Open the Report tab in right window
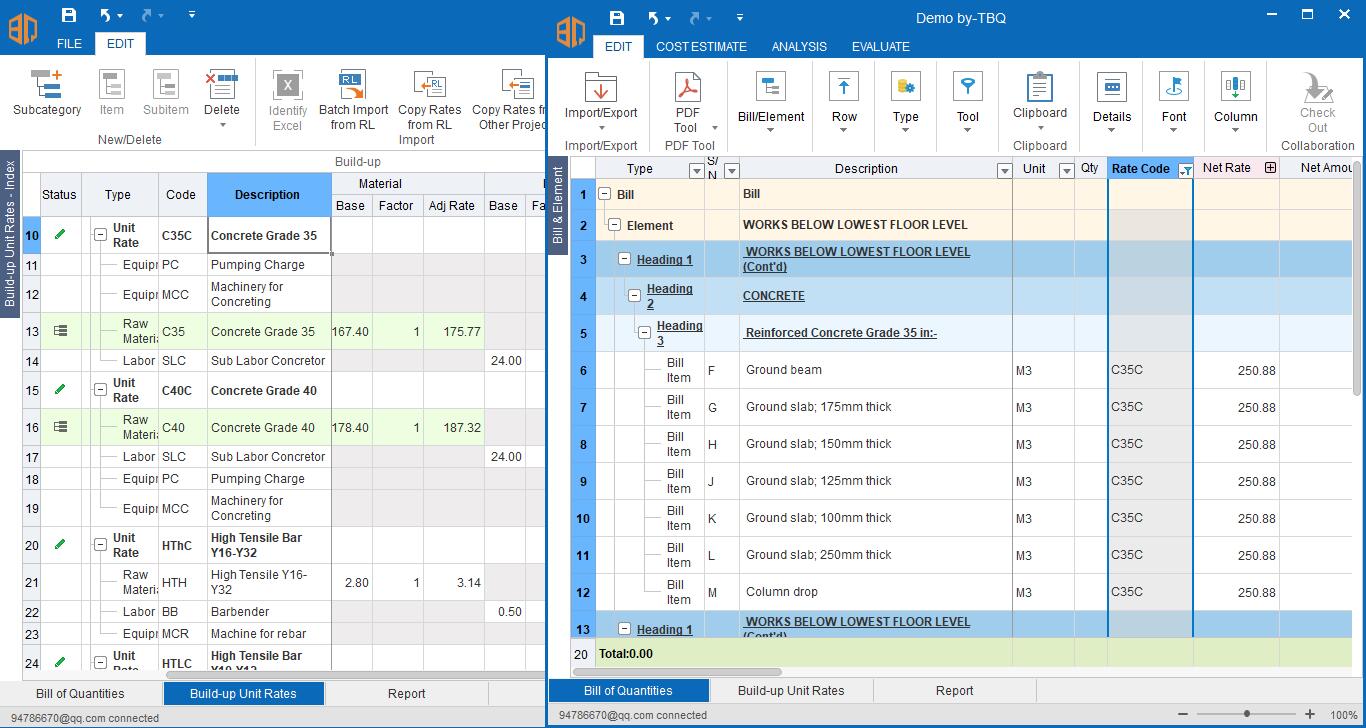This screenshot has width=1366, height=728. (x=954, y=690)
